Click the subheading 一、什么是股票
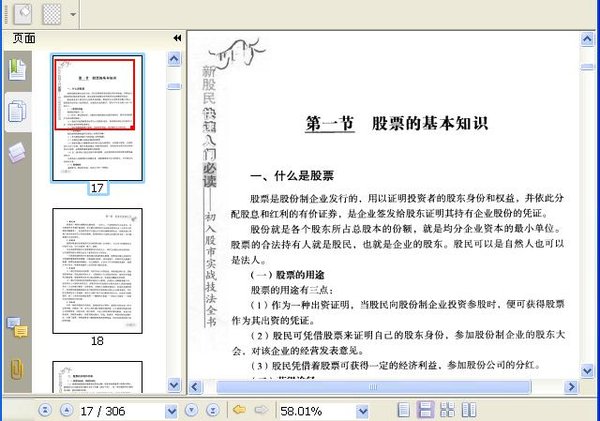Image resolution: width=600 pixels, height=421 pixels. pyautogui.click(x=292, y=176)
